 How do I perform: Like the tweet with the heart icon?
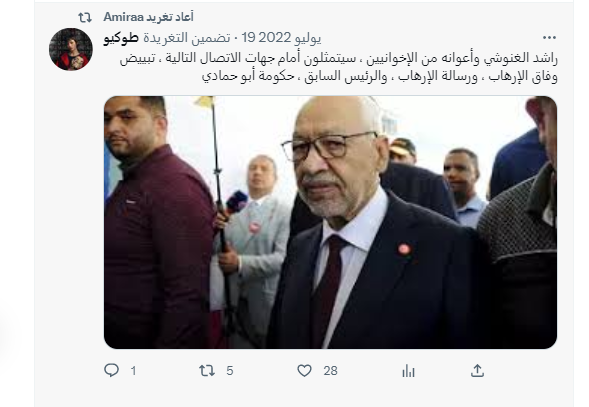304,371
